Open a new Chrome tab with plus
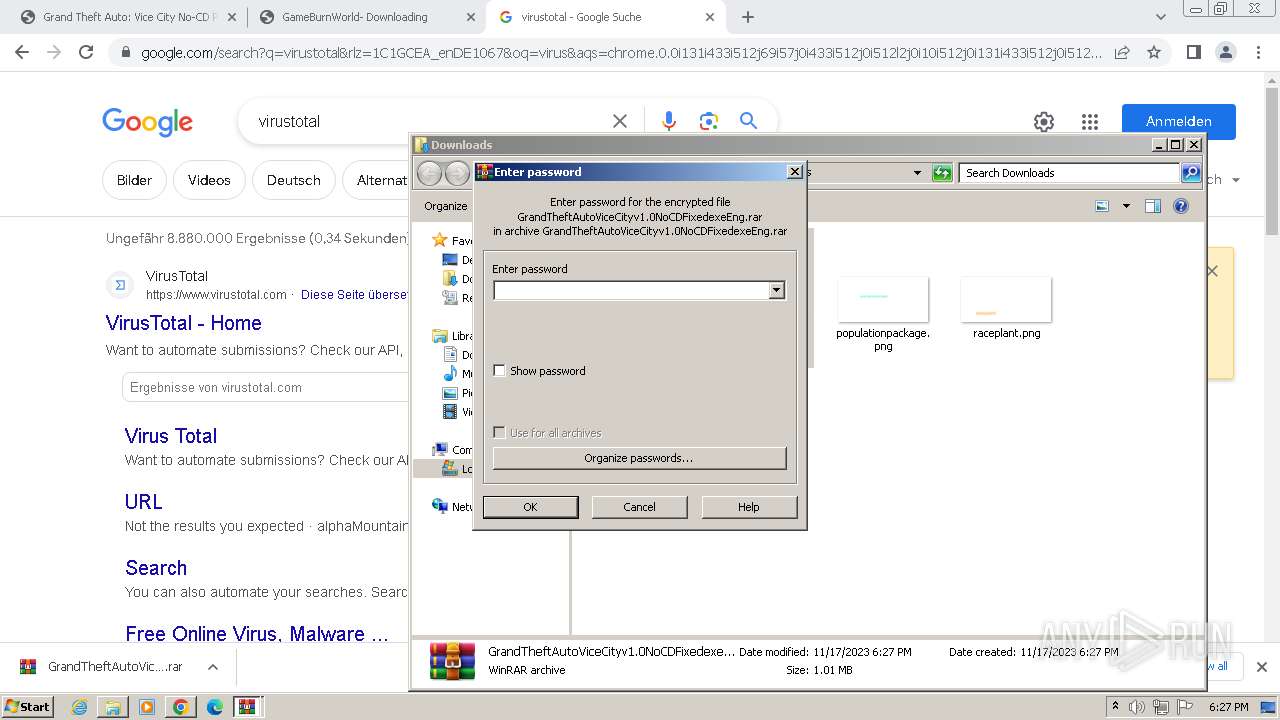This screenshot has width=1280, height=720. (748, 17)
